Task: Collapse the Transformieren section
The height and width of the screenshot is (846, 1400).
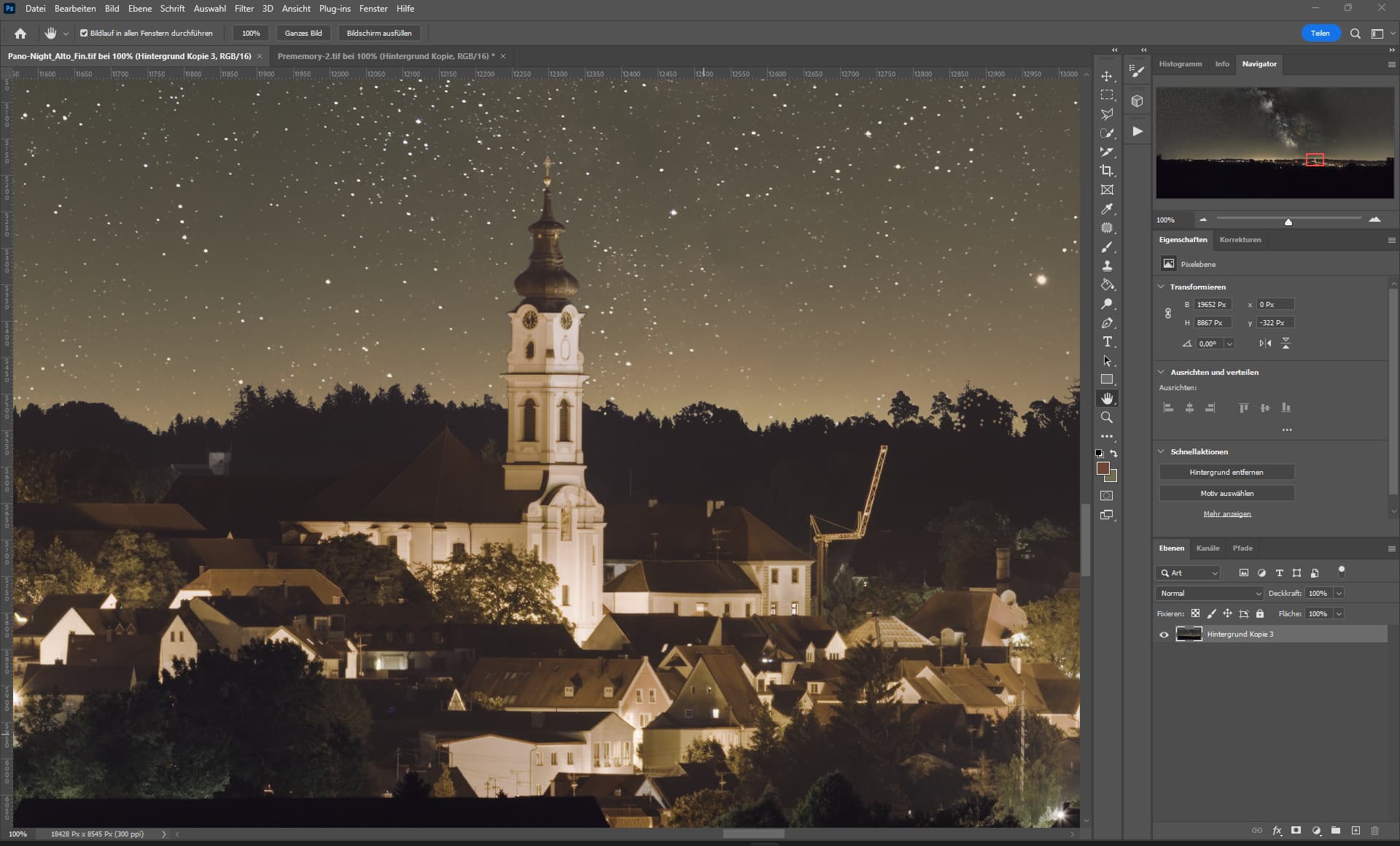Action: click(1162, 287)
